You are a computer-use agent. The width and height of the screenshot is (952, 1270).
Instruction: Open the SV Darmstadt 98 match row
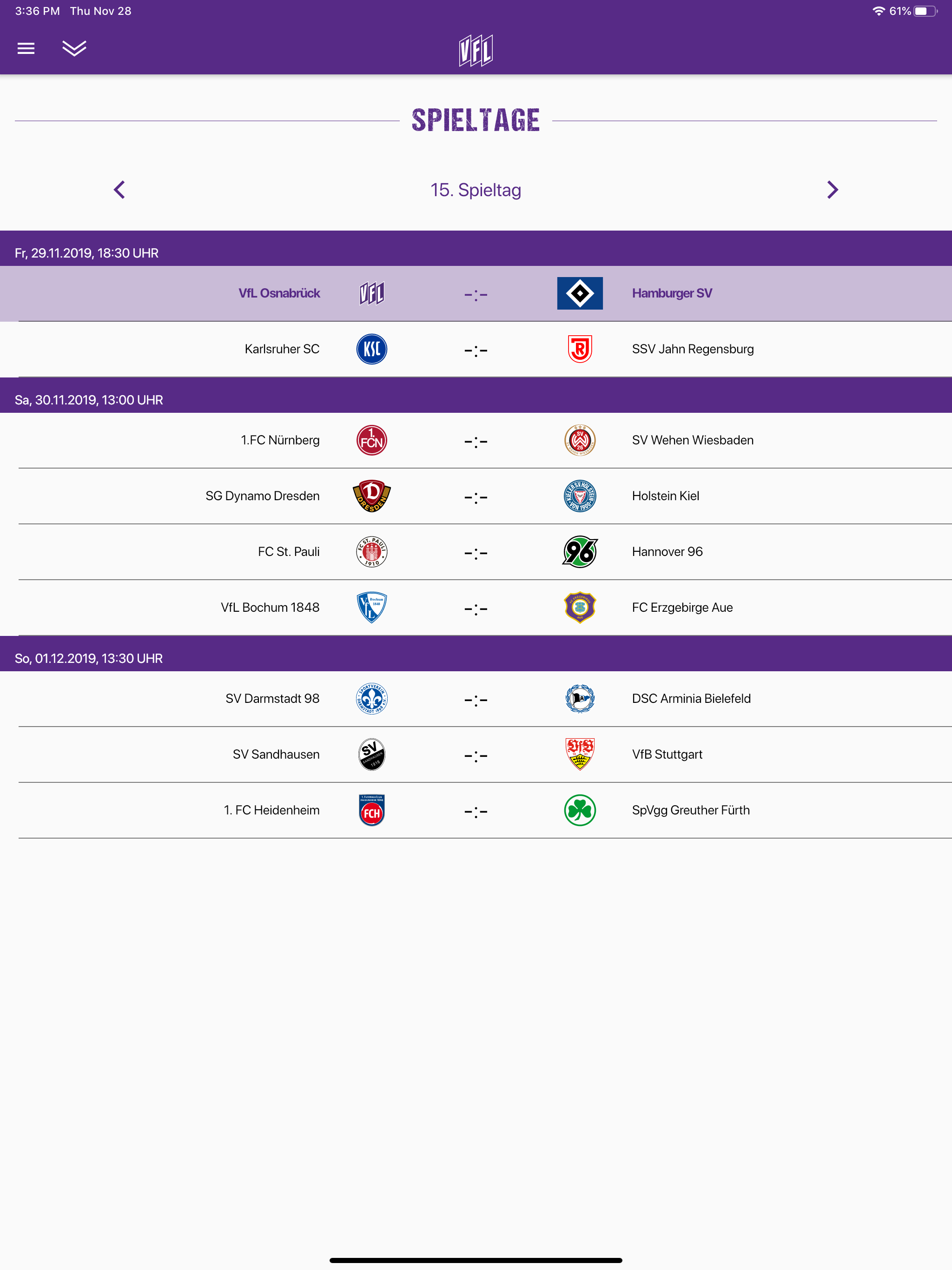476,698
